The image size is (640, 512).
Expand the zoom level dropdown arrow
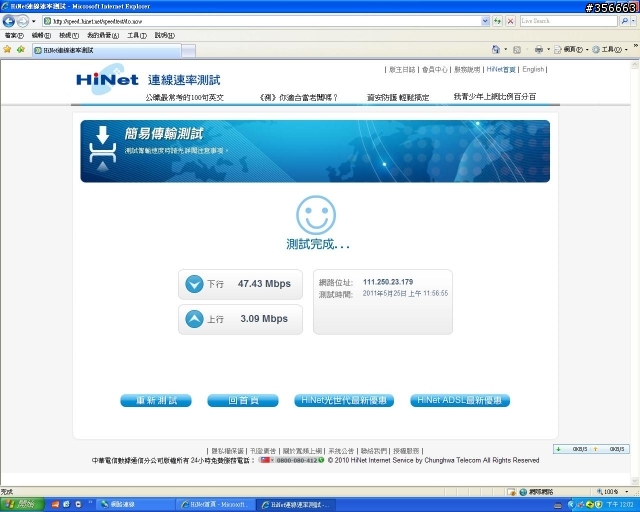[627, 492]
